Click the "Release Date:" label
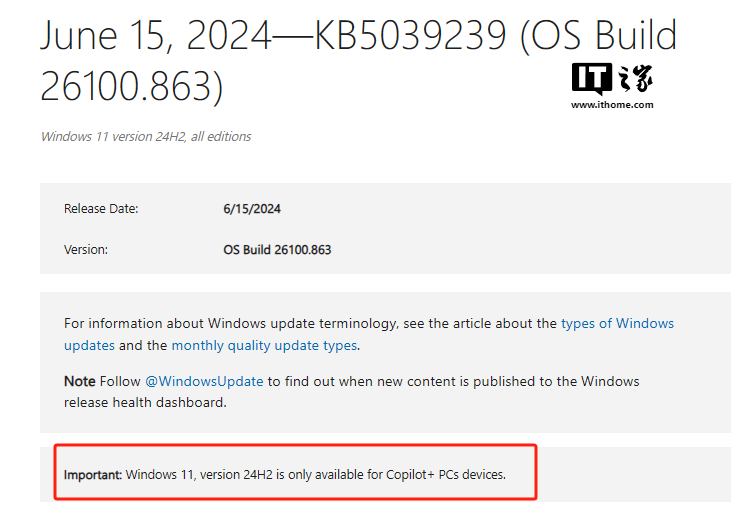Viewport: 741px width, 514px height. click(101, 209)
